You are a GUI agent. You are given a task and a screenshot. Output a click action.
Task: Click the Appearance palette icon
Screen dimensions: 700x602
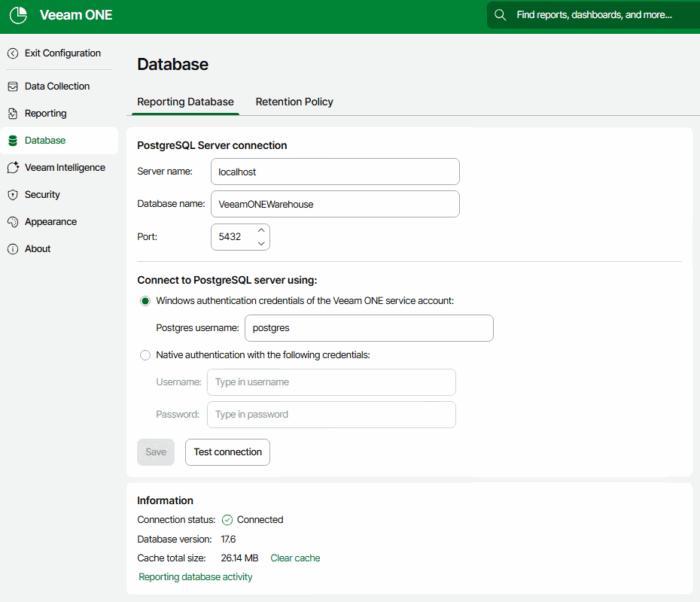click(x=13, y=222)
